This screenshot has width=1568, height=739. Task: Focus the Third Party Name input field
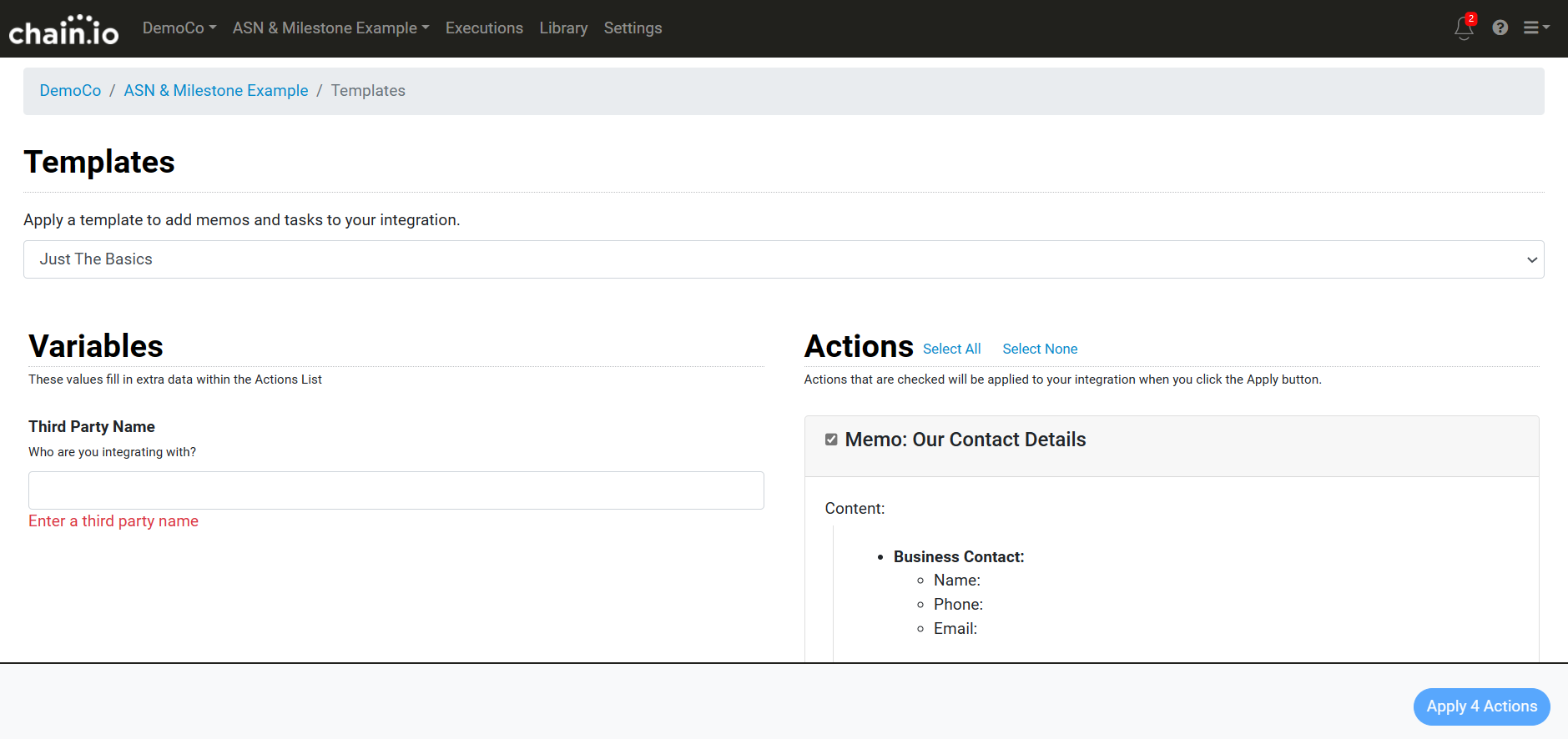pyautogui.click(x=396, y=490)
